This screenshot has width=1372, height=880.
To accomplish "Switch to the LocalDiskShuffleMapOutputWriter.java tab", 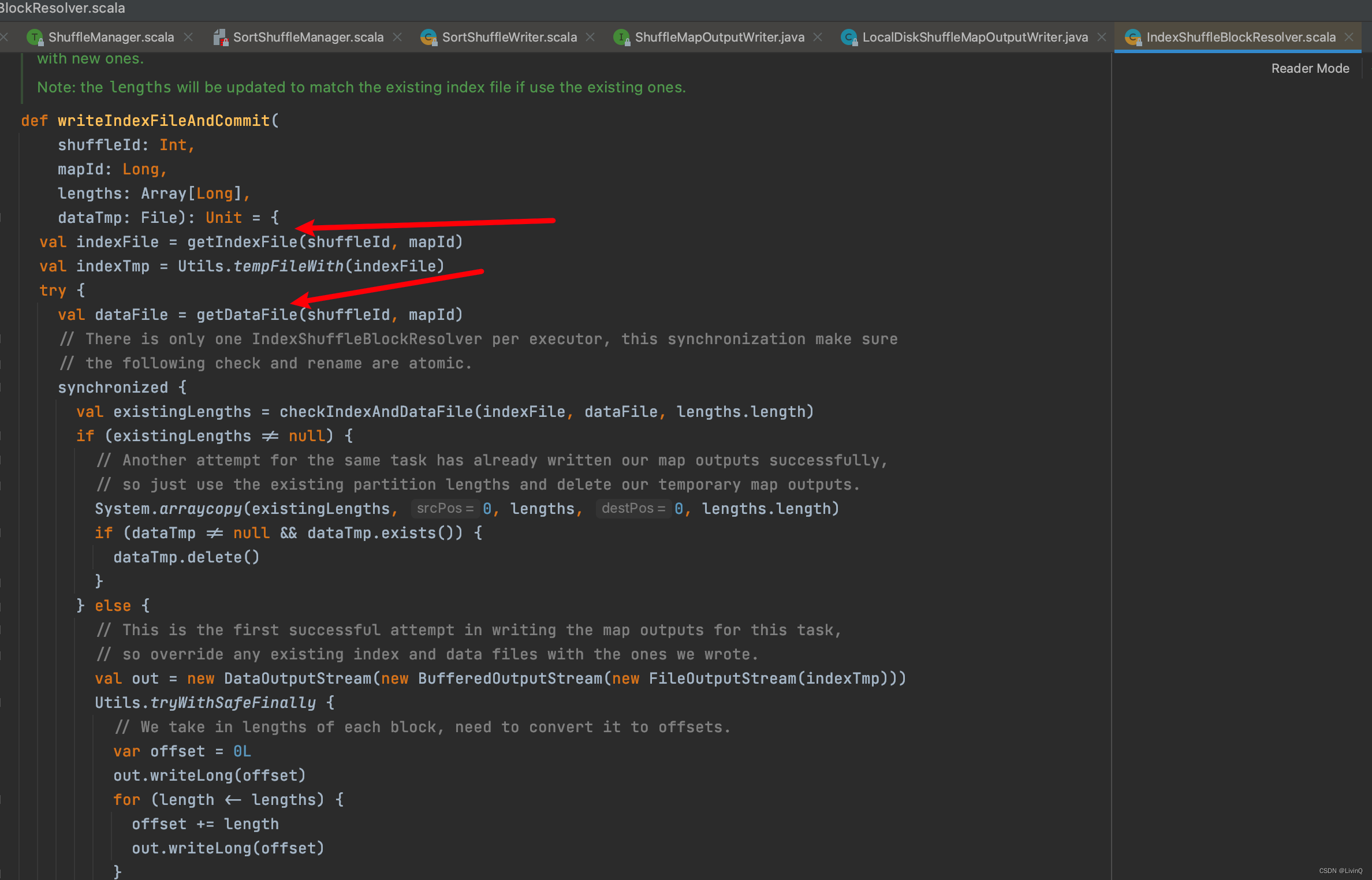I will [975, 38].
